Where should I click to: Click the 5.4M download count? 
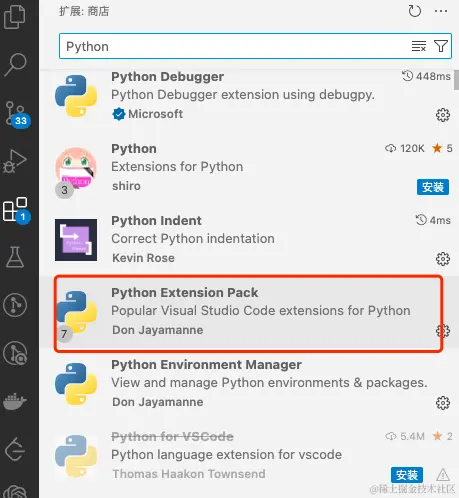click(405, 436)
